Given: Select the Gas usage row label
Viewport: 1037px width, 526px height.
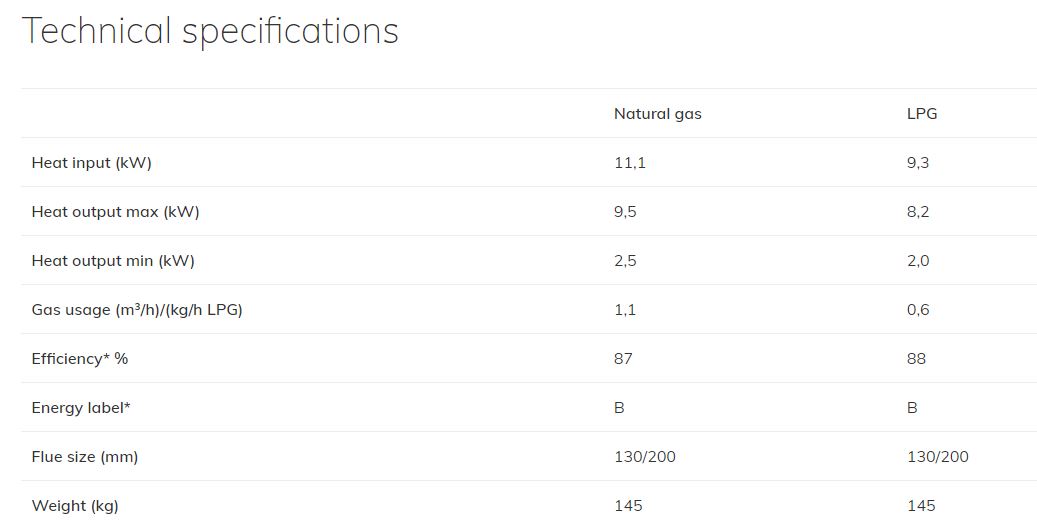Looking at the screenshot, I should [x=137, y=310].
